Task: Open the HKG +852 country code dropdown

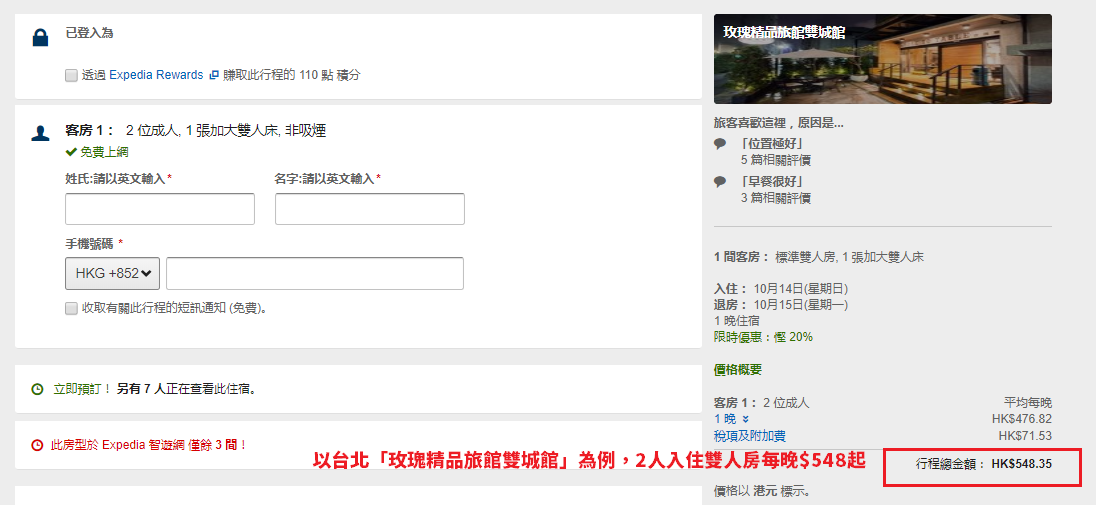Action: [113, 273]
